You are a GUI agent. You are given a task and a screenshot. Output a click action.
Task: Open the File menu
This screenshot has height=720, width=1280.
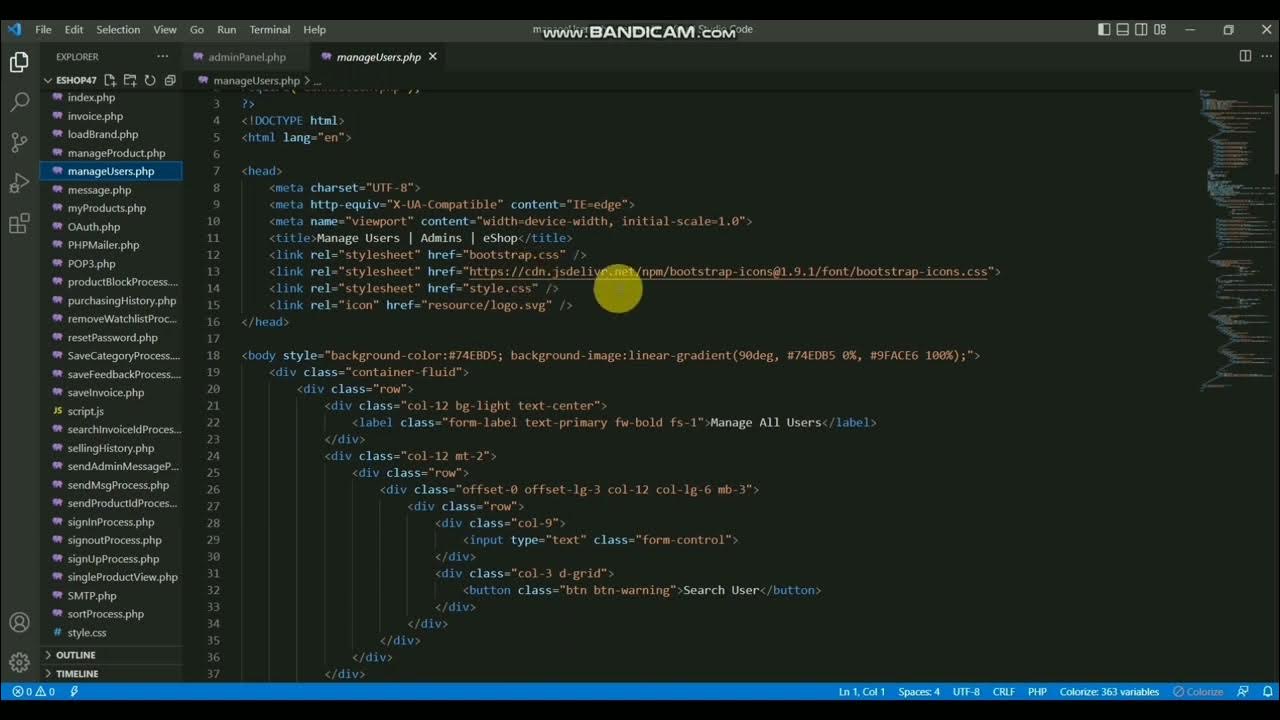43,30
